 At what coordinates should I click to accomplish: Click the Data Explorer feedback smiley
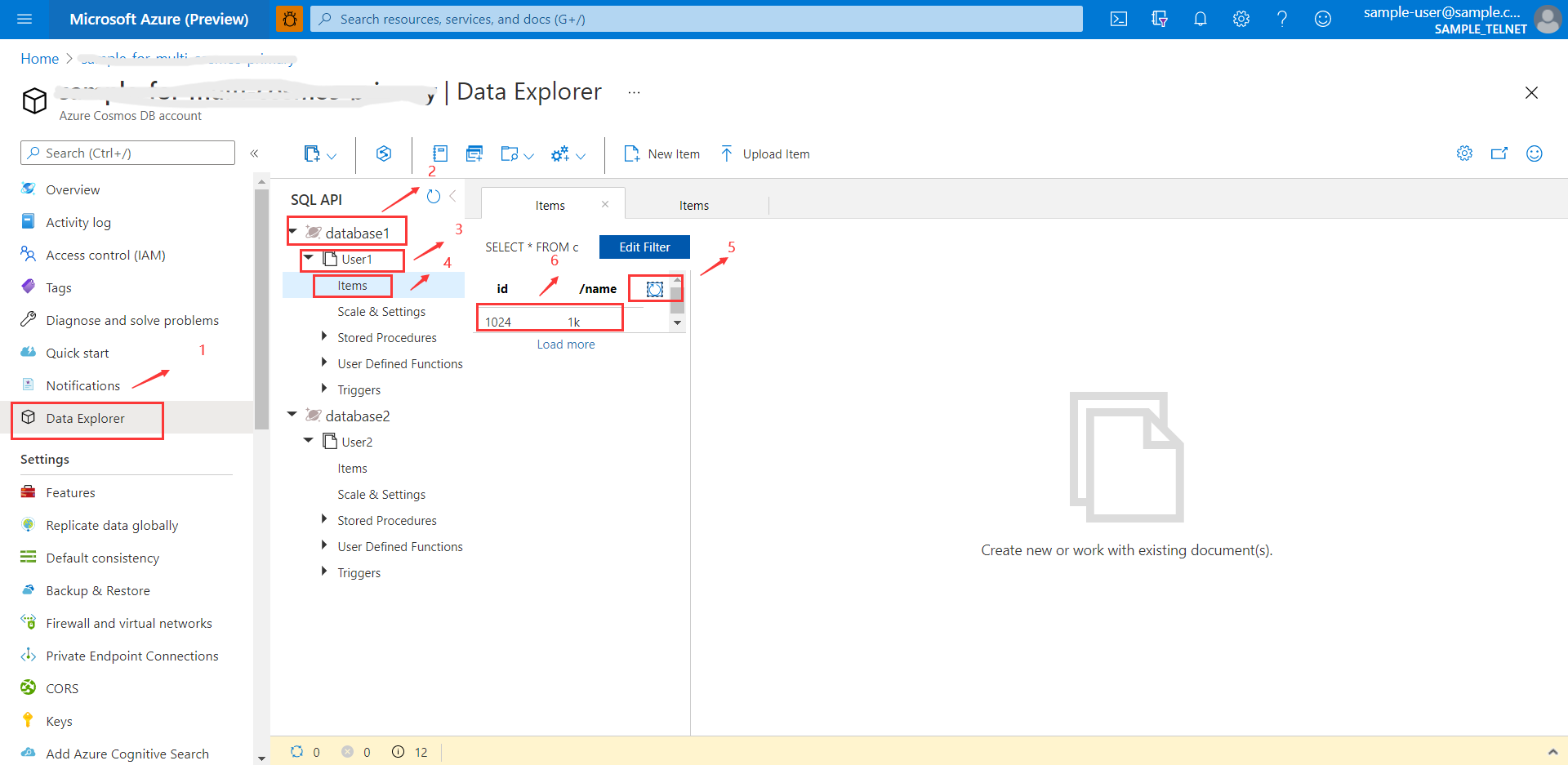(x=1535, y=153)
